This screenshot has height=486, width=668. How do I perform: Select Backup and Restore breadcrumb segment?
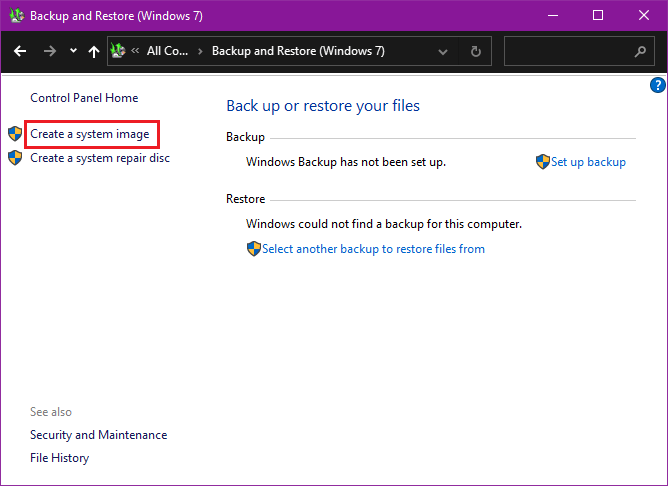[298, 51]
